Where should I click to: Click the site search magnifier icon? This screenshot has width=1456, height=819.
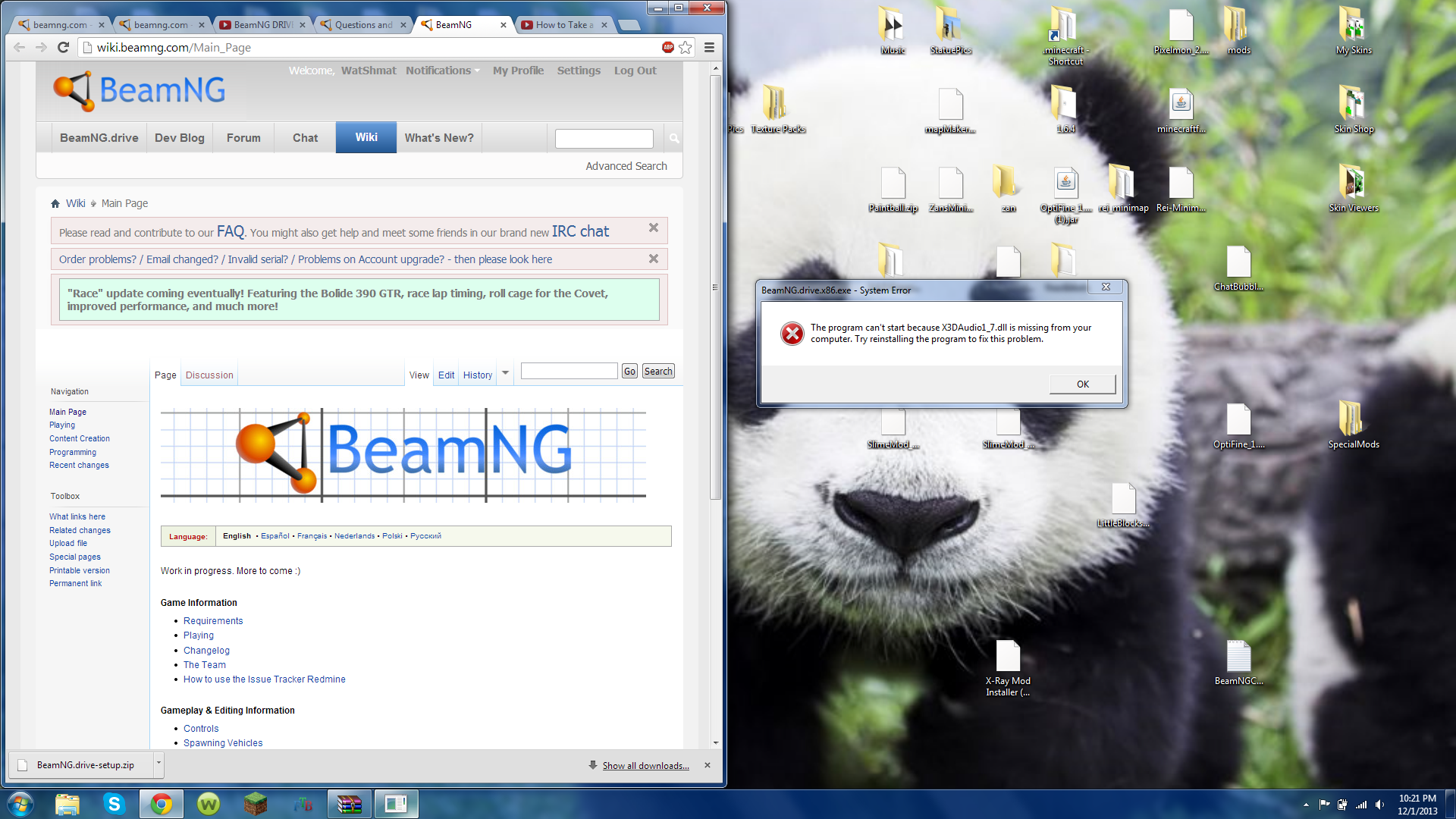(674, 138)
